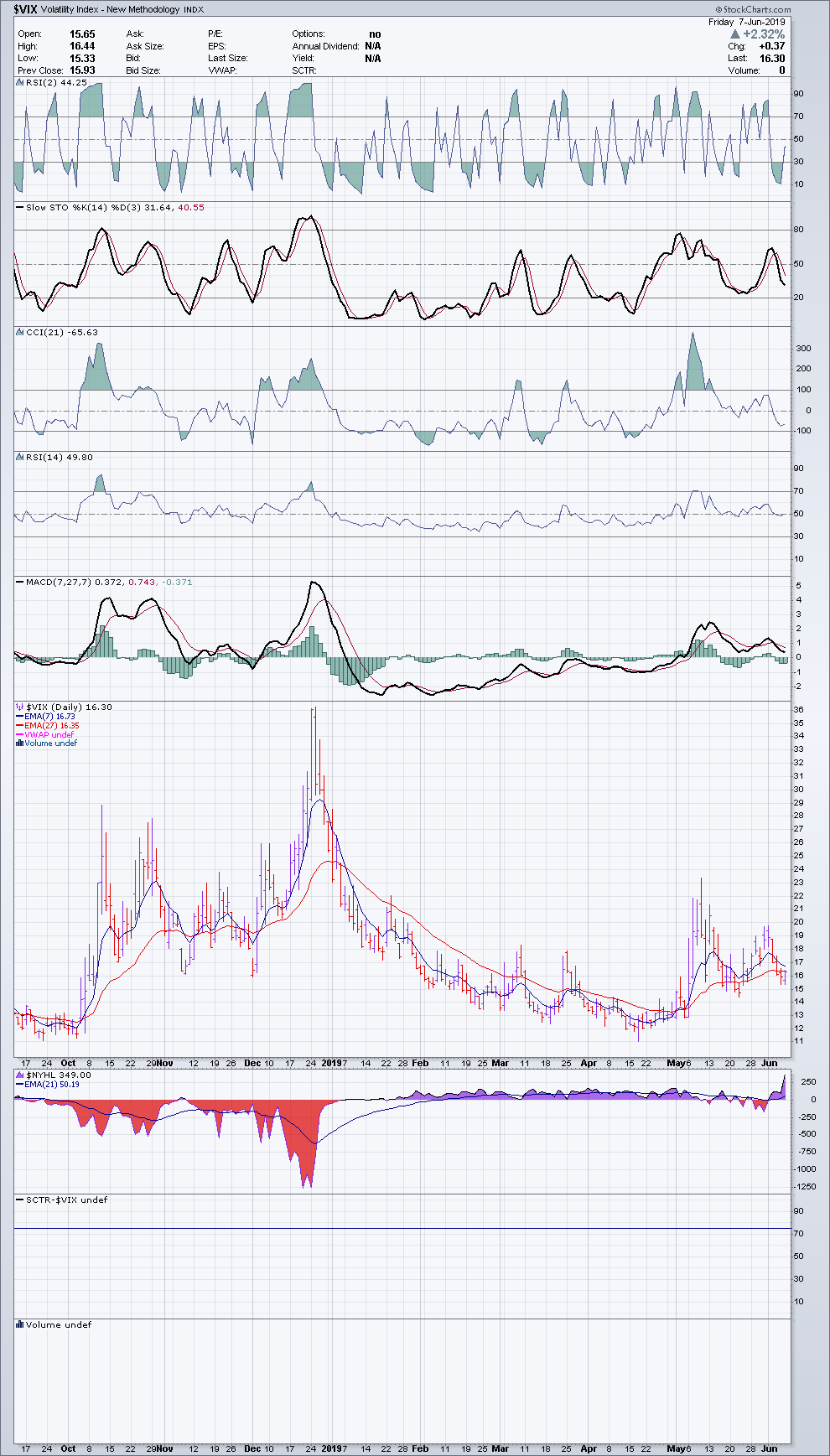Click the SCTR-$VIX undef panel label

66,1200
